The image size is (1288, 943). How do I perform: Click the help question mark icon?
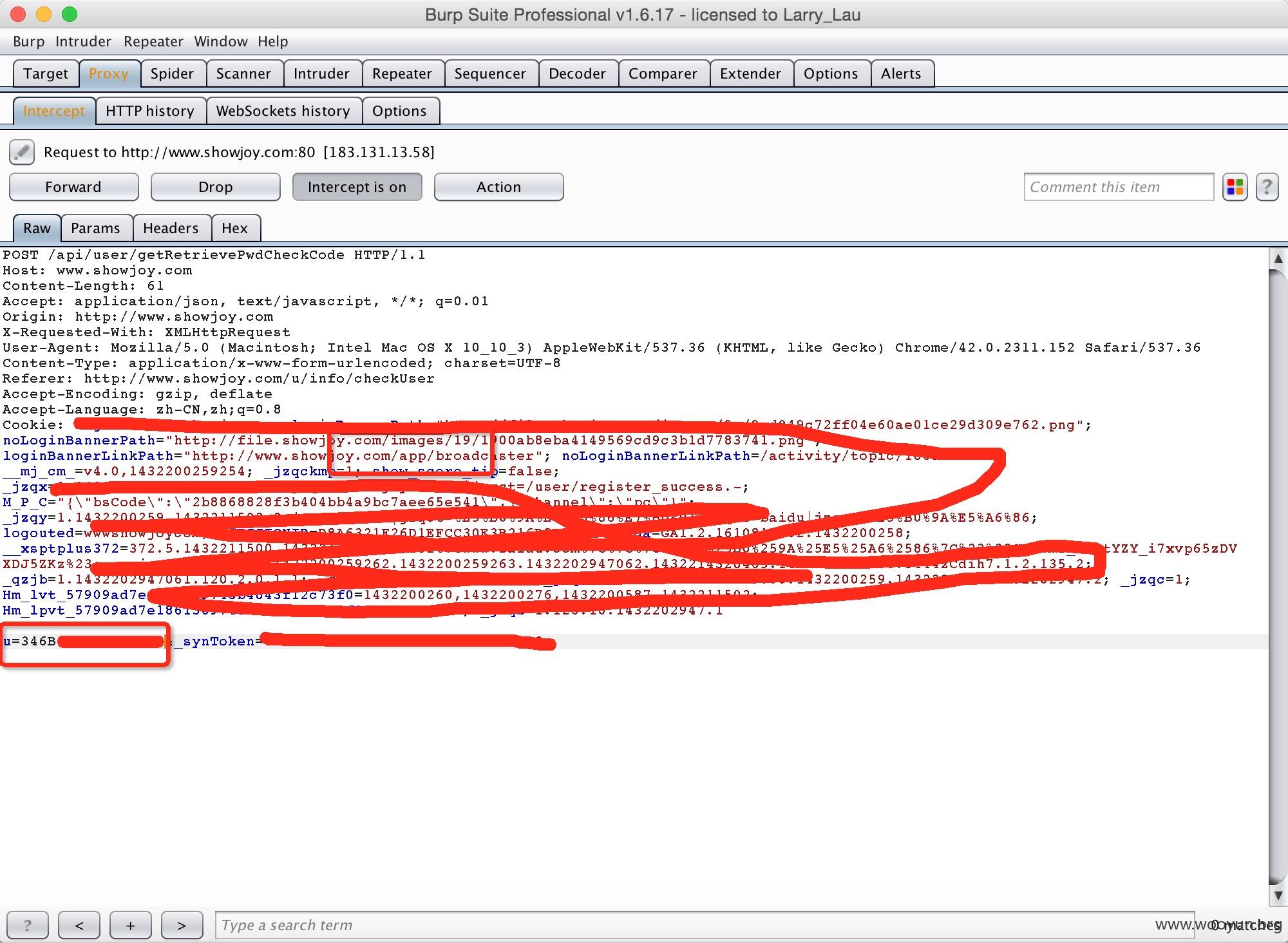coord(1267,187)
